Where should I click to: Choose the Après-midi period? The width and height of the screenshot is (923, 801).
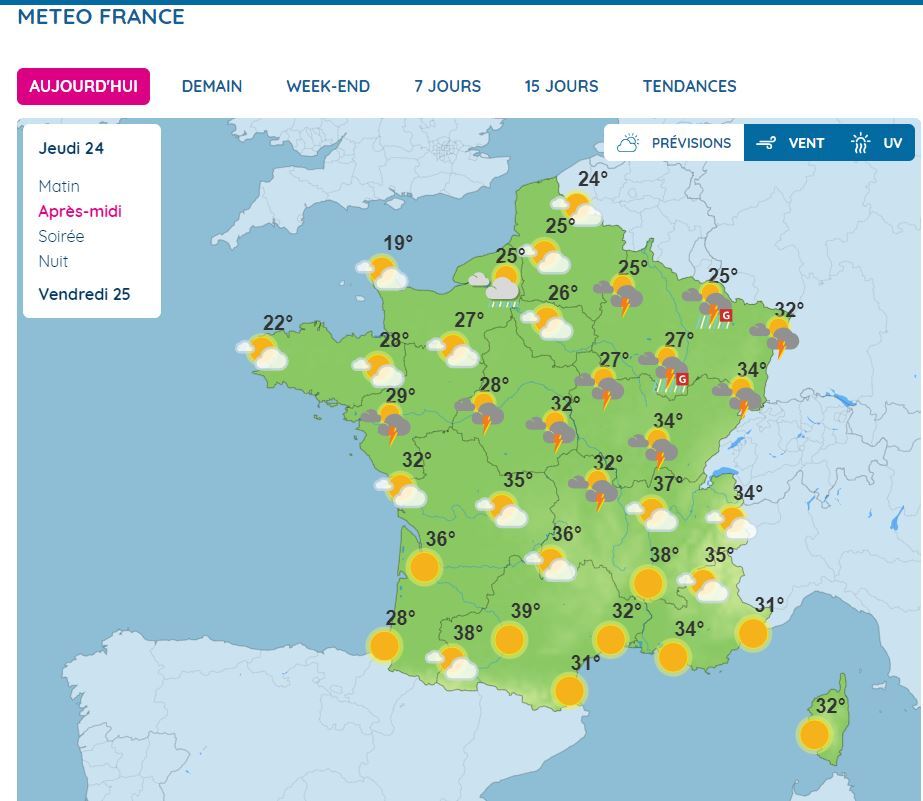(x=80, y=211)
